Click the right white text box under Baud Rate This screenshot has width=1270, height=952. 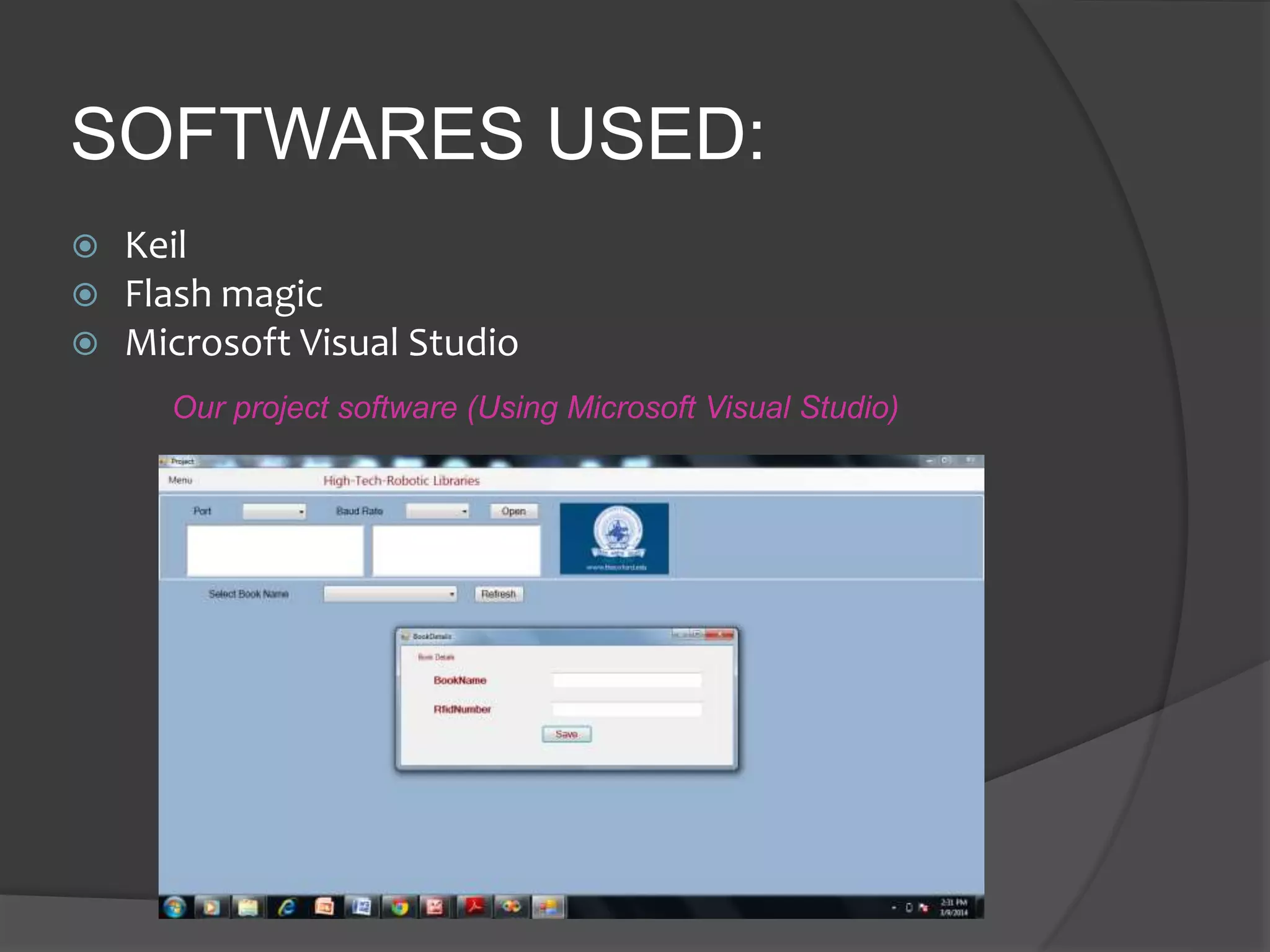(456, 552)
